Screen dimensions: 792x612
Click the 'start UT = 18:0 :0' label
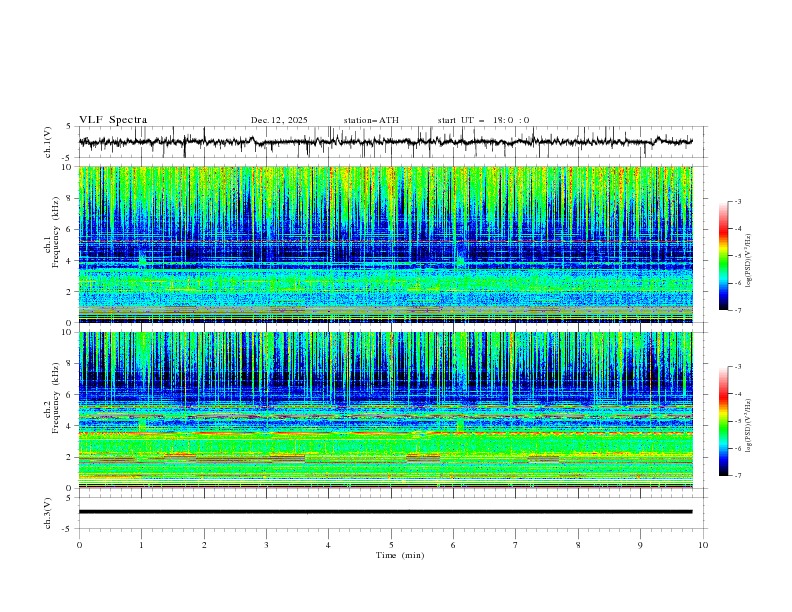point(483,120)
